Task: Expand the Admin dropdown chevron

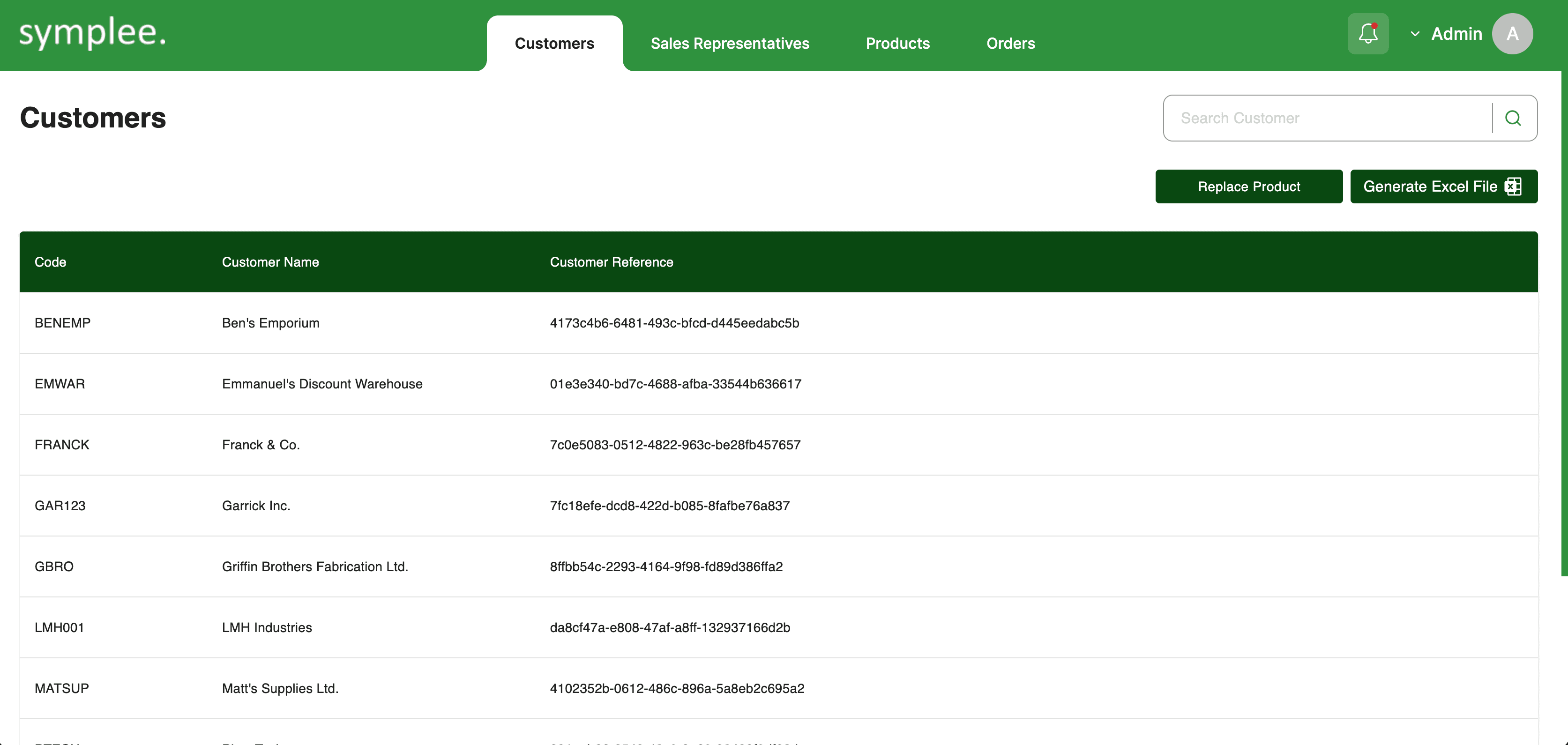Action: coord(1415,34)
